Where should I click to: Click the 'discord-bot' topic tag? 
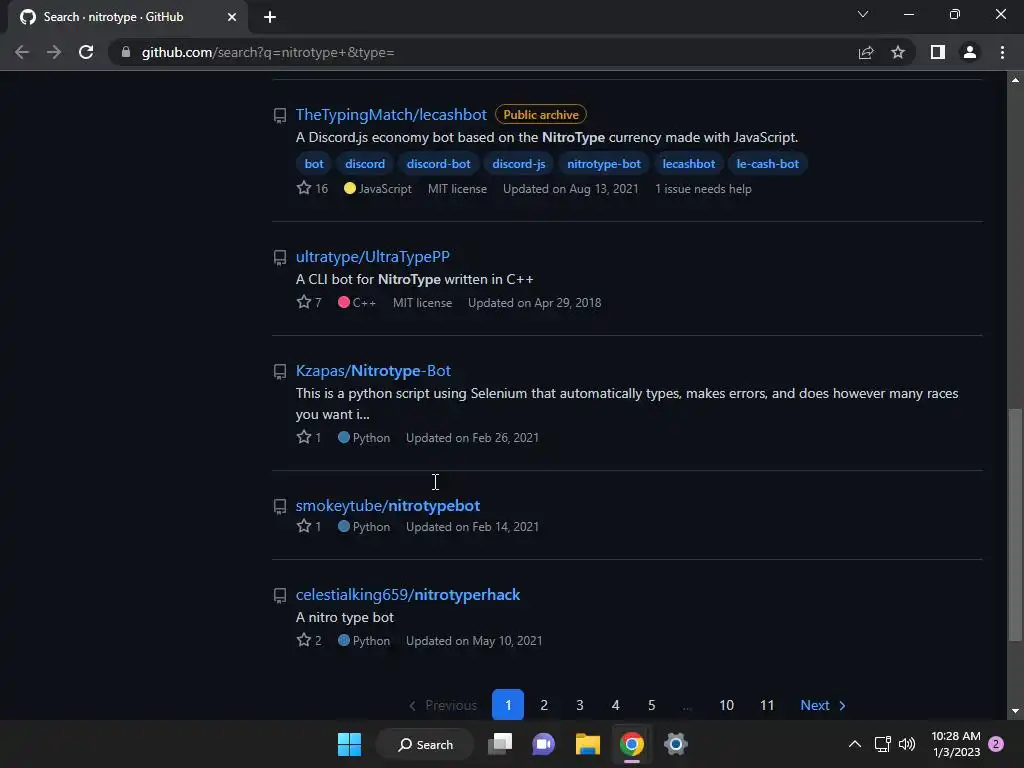coord(438,164)
